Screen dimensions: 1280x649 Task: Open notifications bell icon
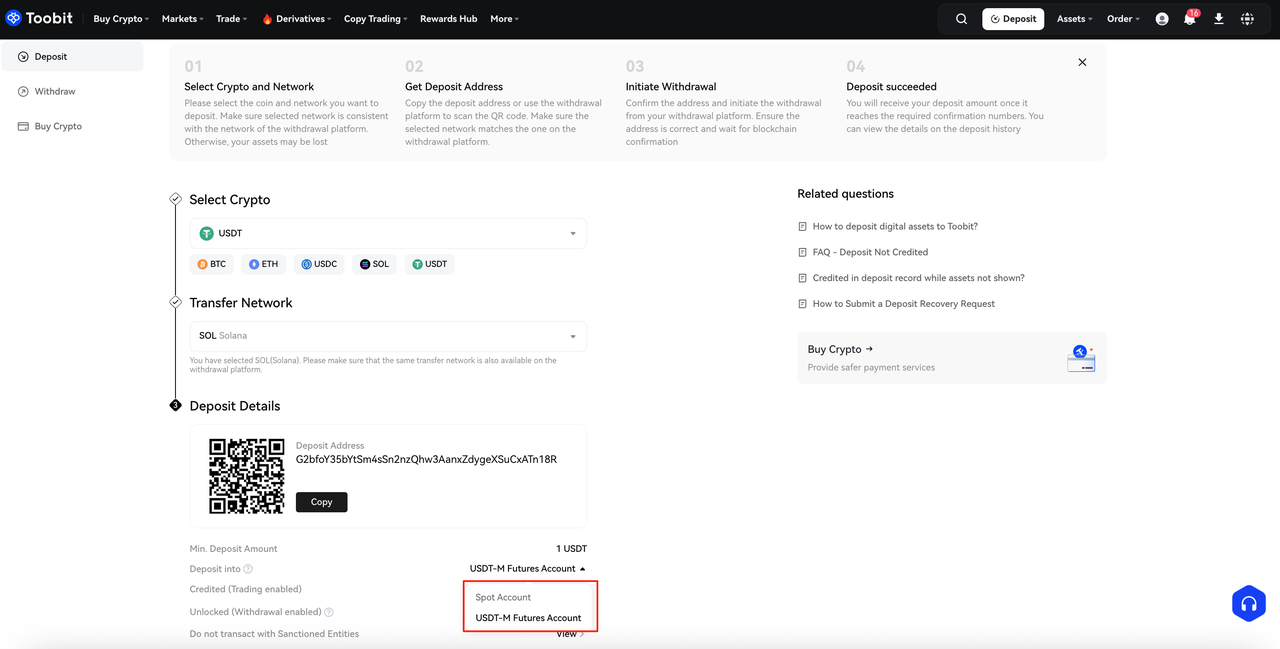pos(1190,19)
